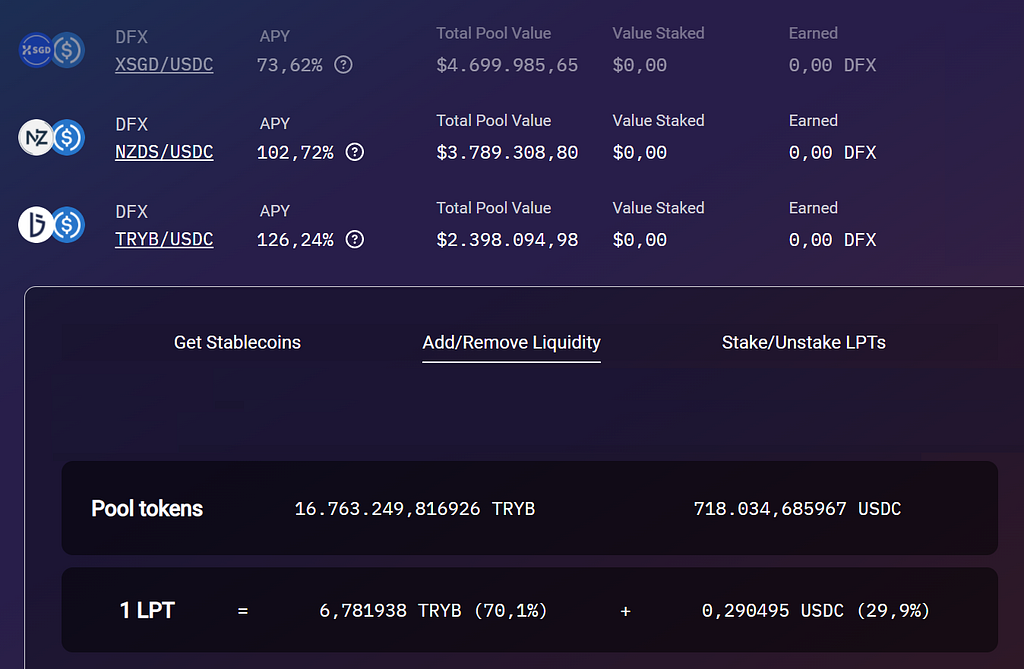Open the XSGD/USDC pool link
This screenshot has width=1024, height=669.
point(164,65)
